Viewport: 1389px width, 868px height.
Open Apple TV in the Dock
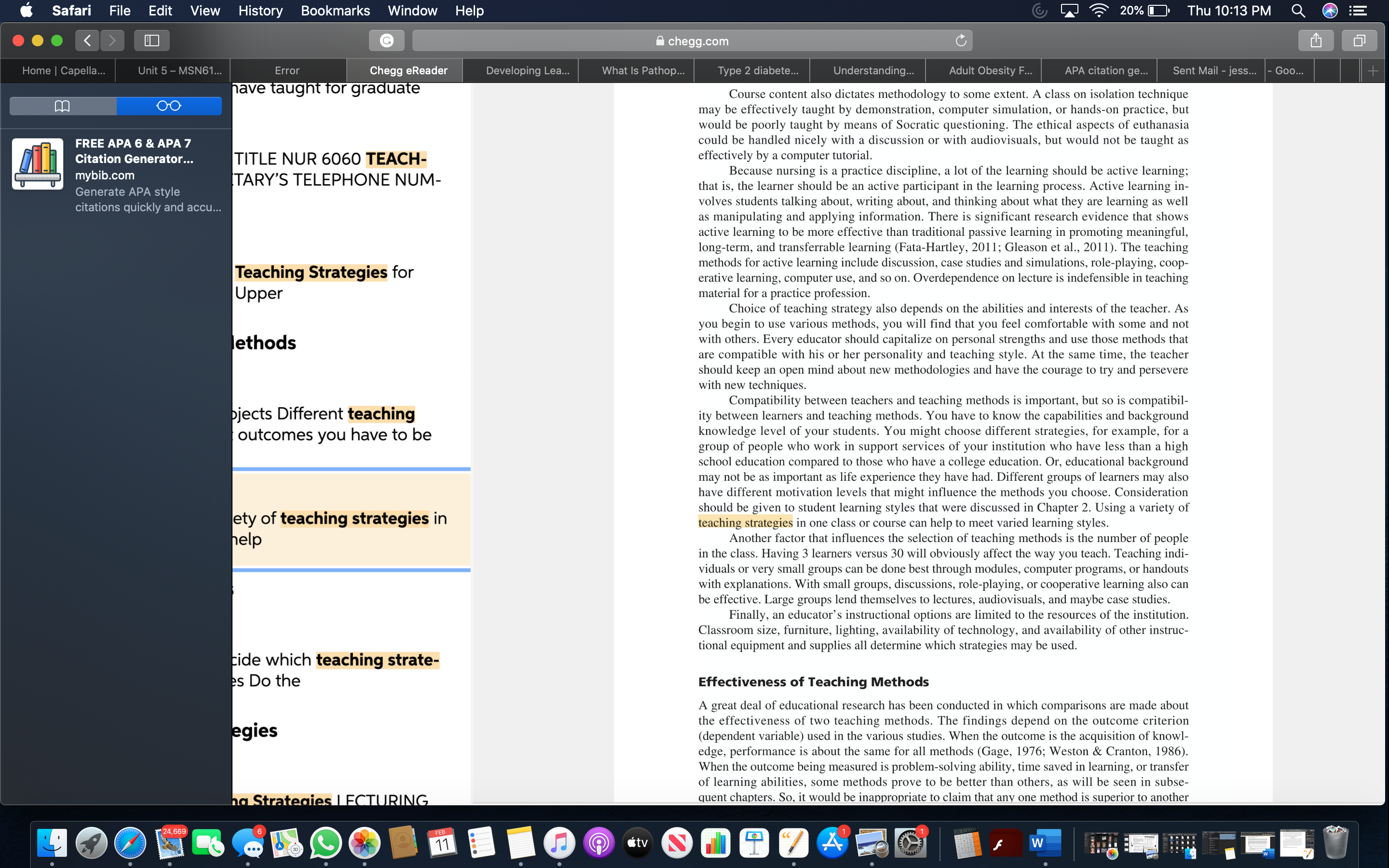[x=637, y=843]
